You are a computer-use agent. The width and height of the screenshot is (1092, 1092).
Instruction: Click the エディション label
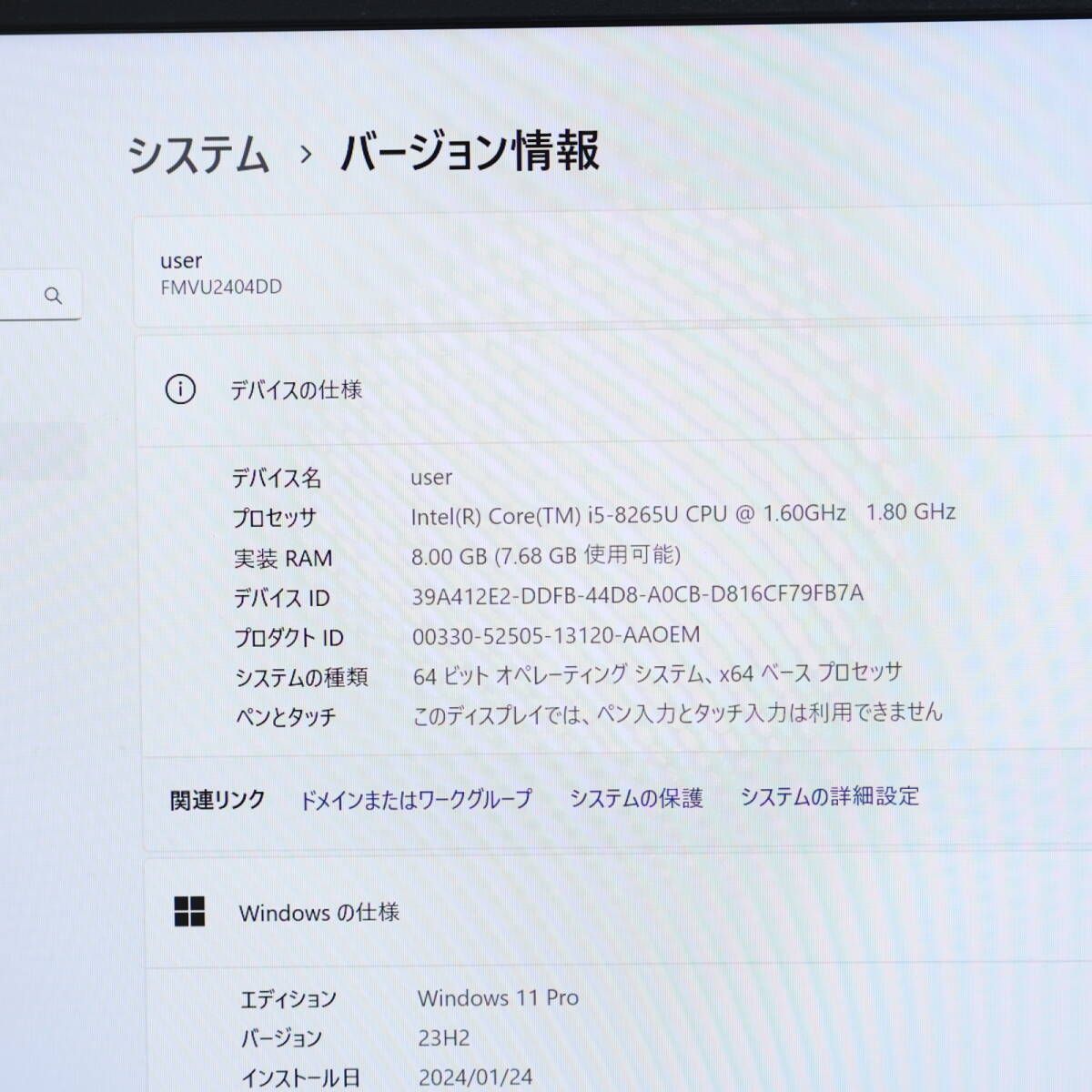(x=288, y=999)
